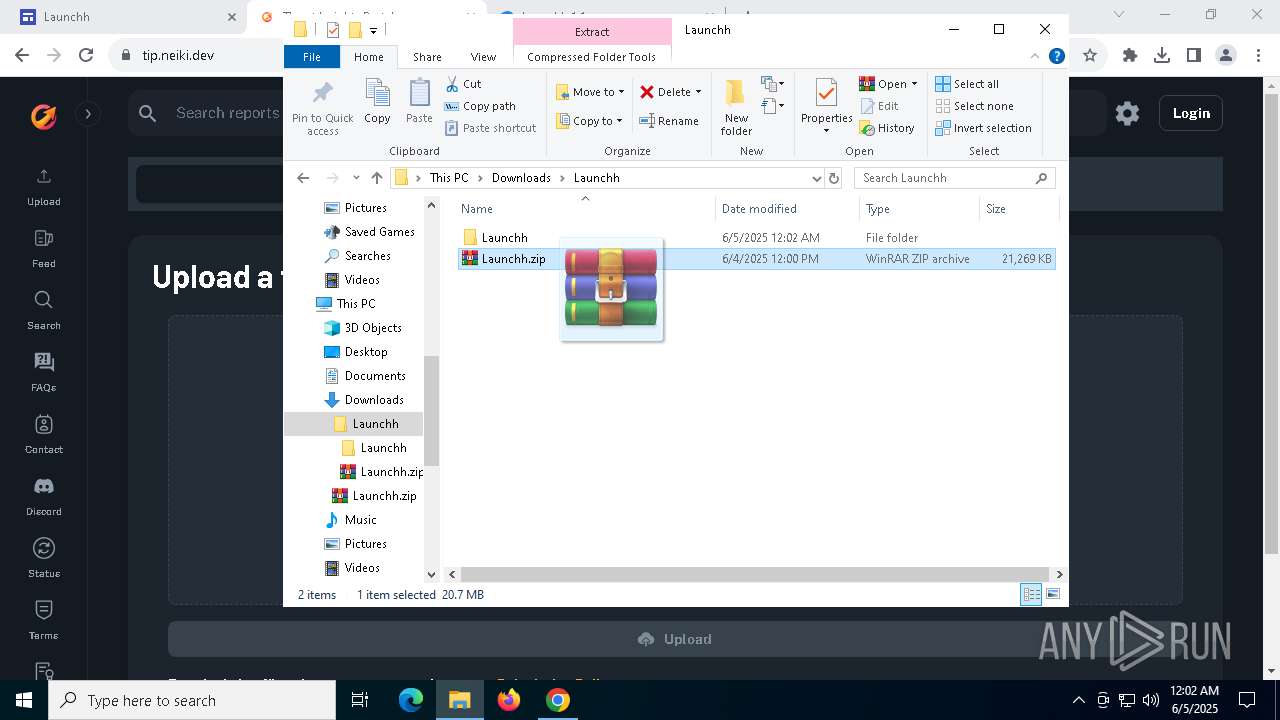Image resolution: width=1280 pixels, height=720 pixels.
Task: Go back in Explorer navigation
Action: click(x=303, y=178)
